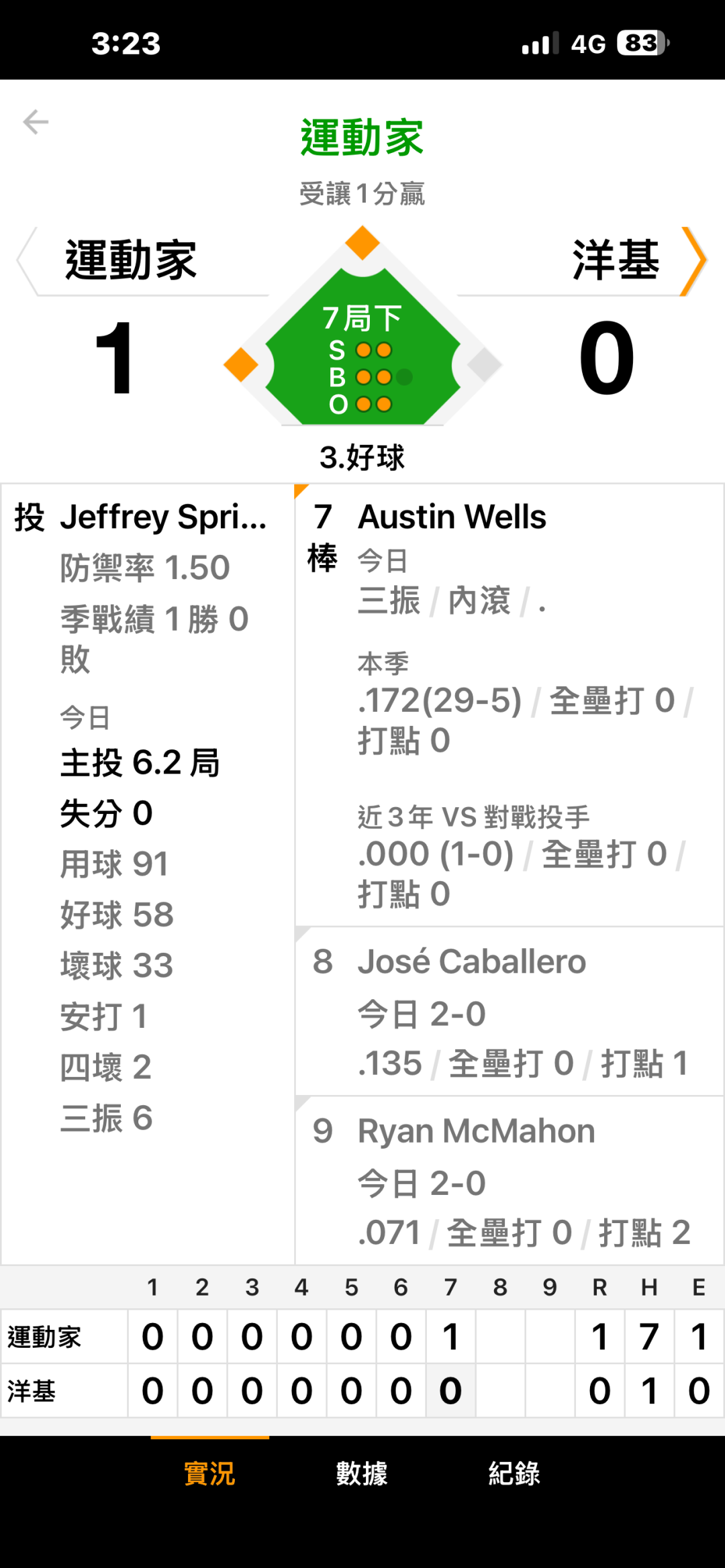Viewport: 725px width, 1568px height.
Task: Tap the 3.好球 pitch result label
Action: click(x=362, y=458)
